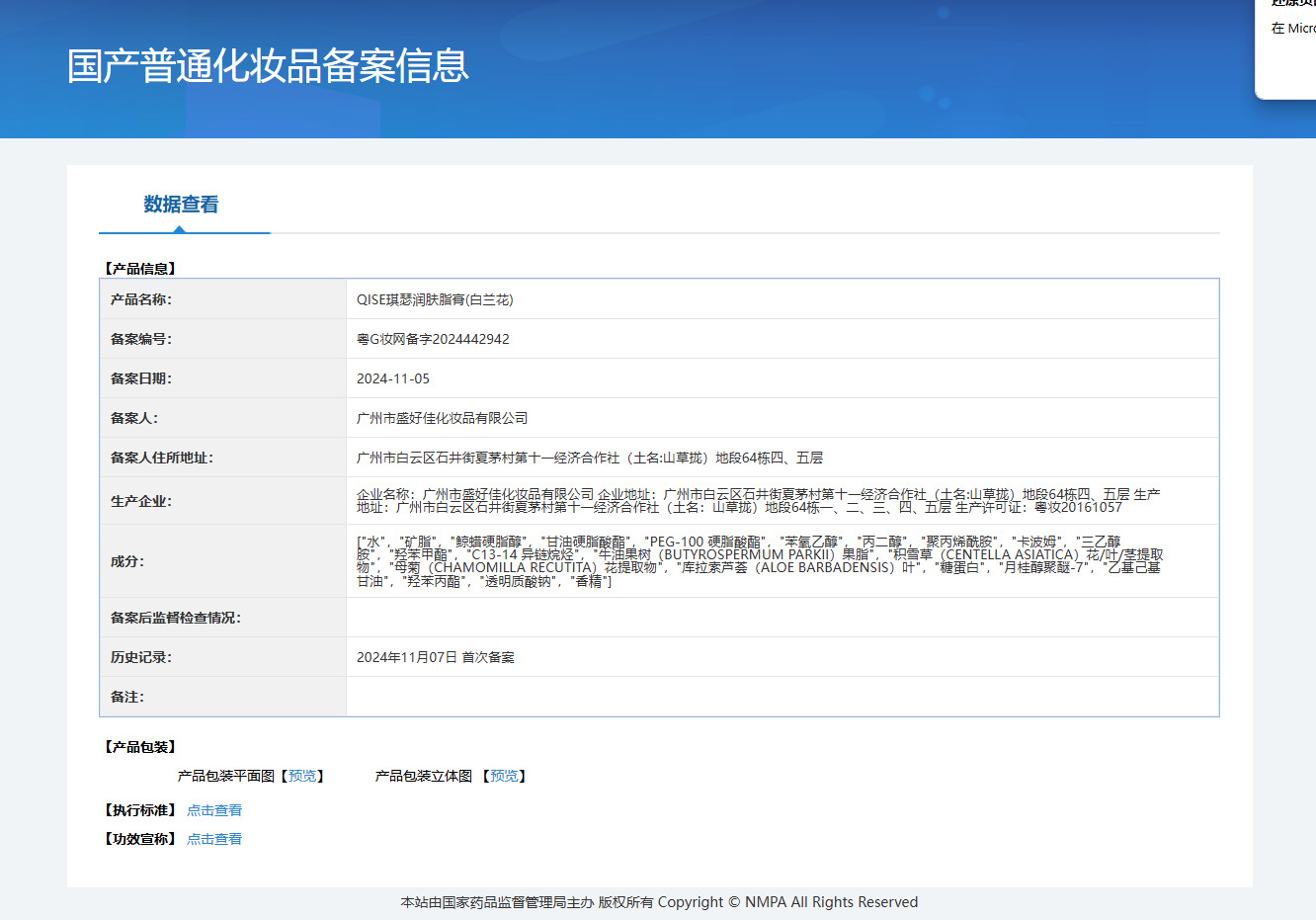Click the empty 备注 value cell

tap(781, 697)
